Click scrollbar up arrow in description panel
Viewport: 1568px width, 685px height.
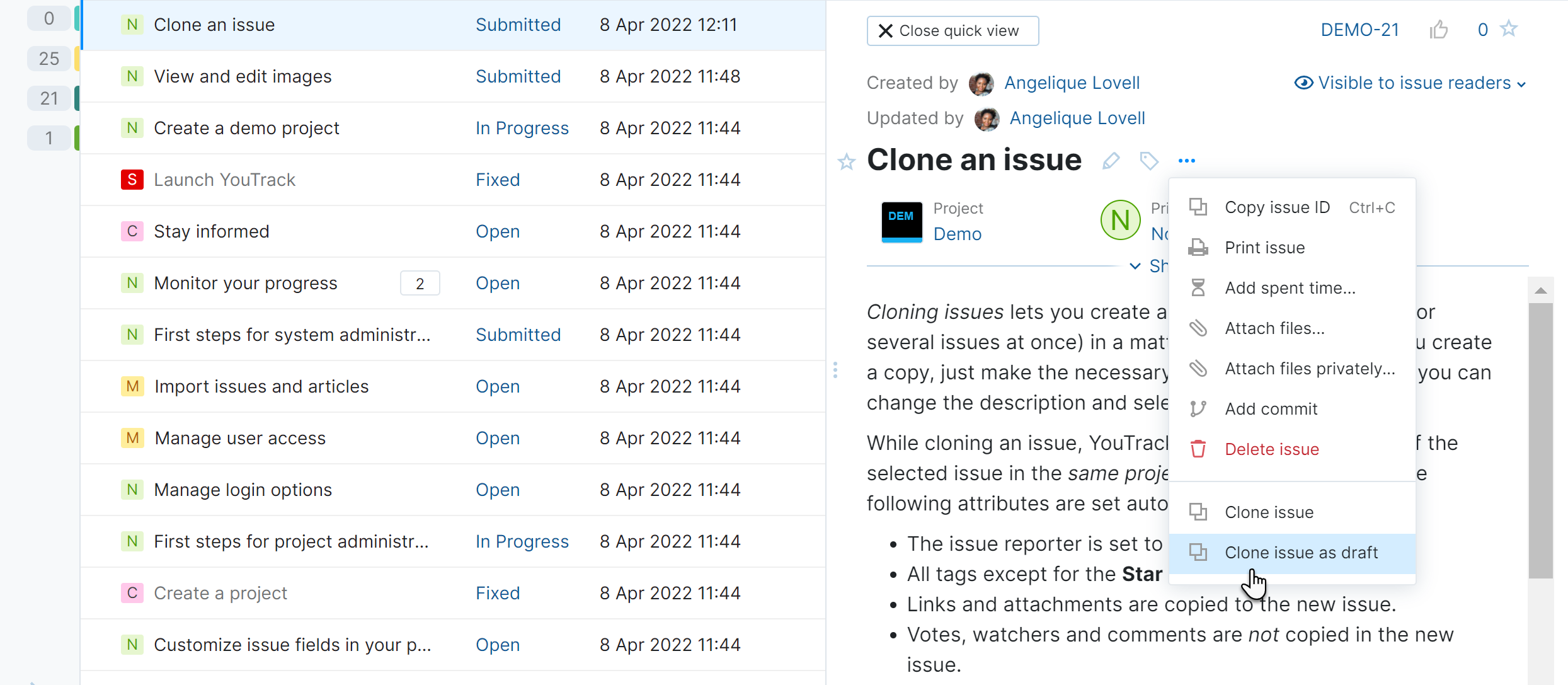tap(1540, 291)
